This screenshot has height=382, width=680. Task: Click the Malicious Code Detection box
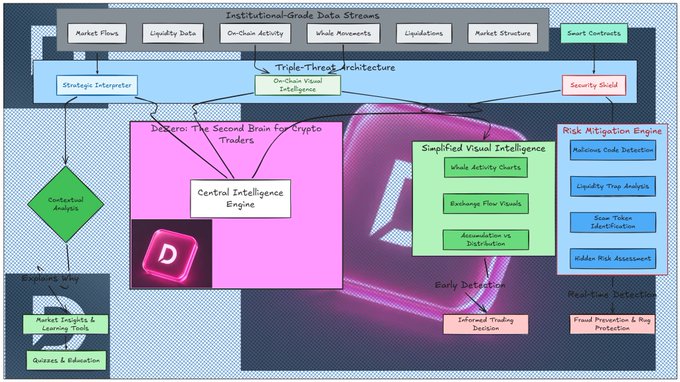(613, 150)
